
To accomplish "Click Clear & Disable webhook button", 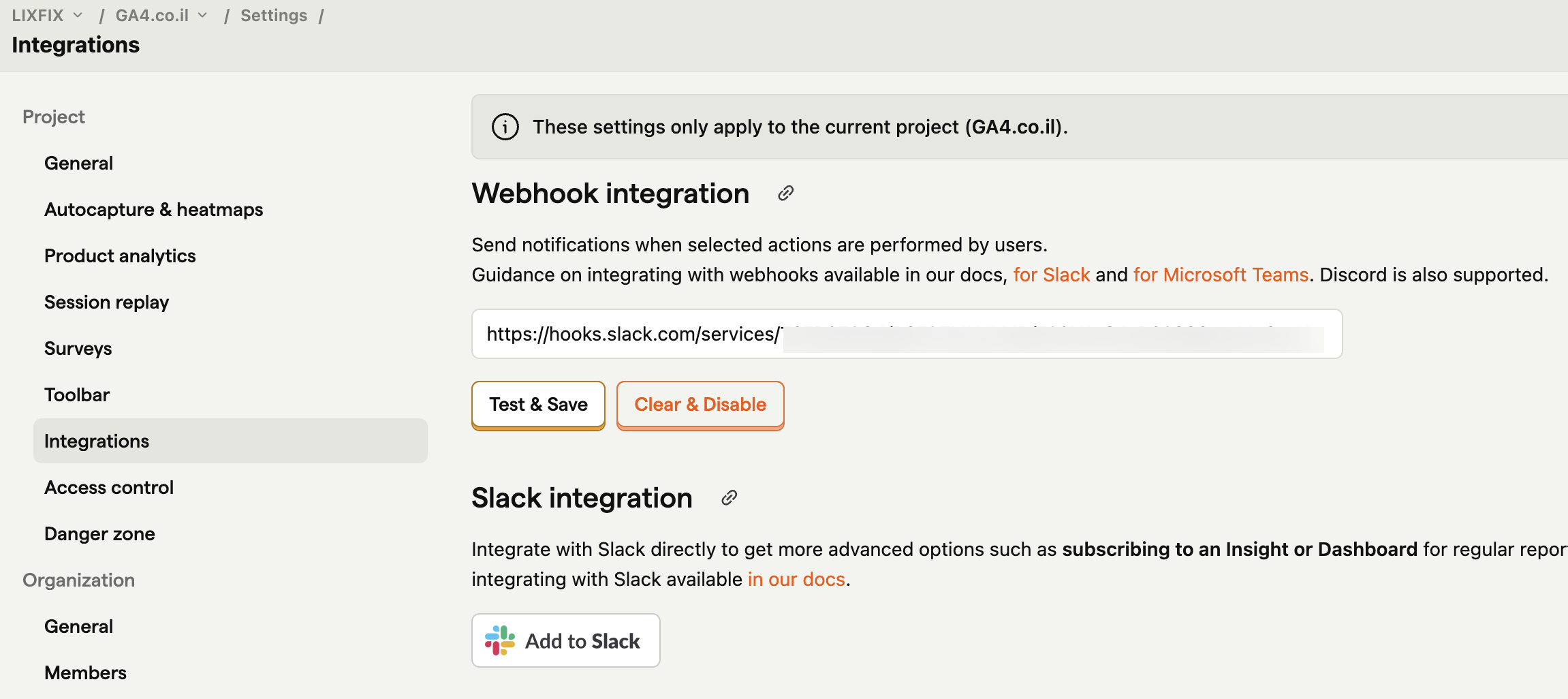I will [x=700, y=405].
